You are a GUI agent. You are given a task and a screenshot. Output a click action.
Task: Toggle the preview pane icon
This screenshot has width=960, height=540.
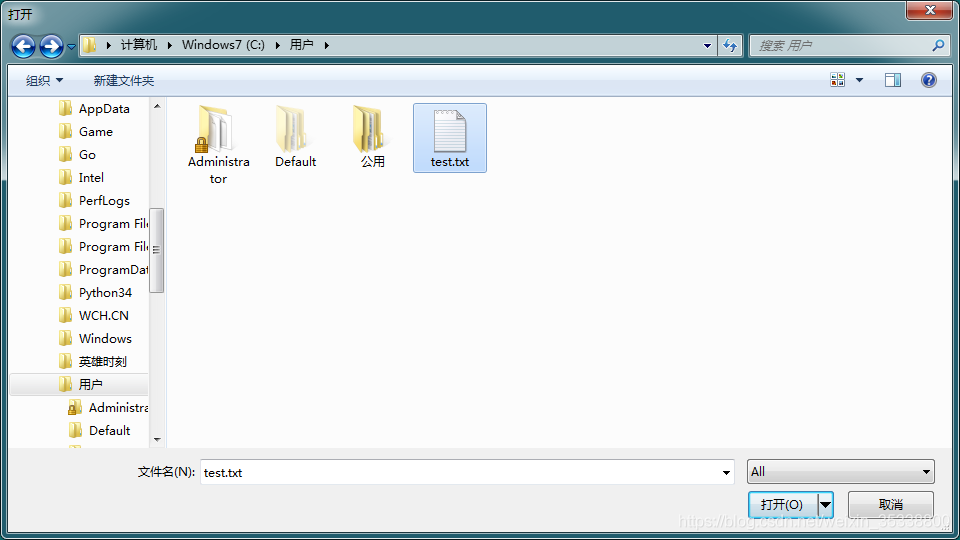[893, 80]
